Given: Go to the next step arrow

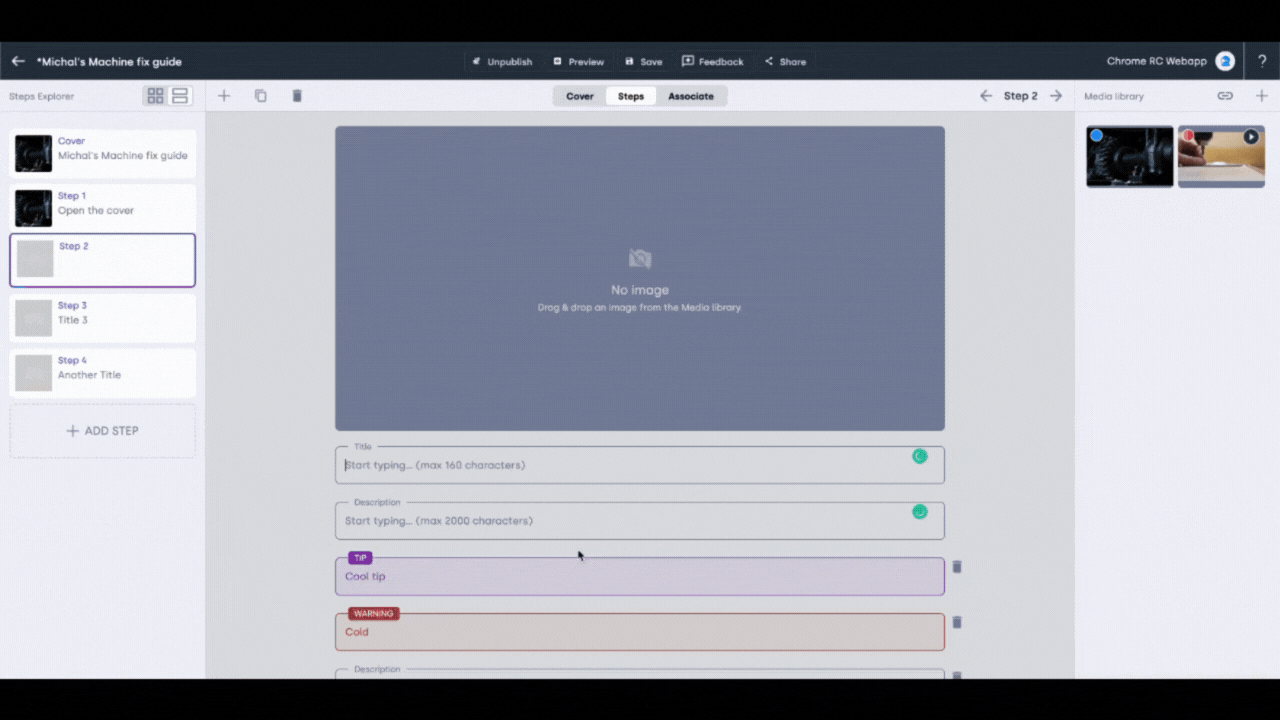Looking at the screenshot, I should click(1055, 96).
